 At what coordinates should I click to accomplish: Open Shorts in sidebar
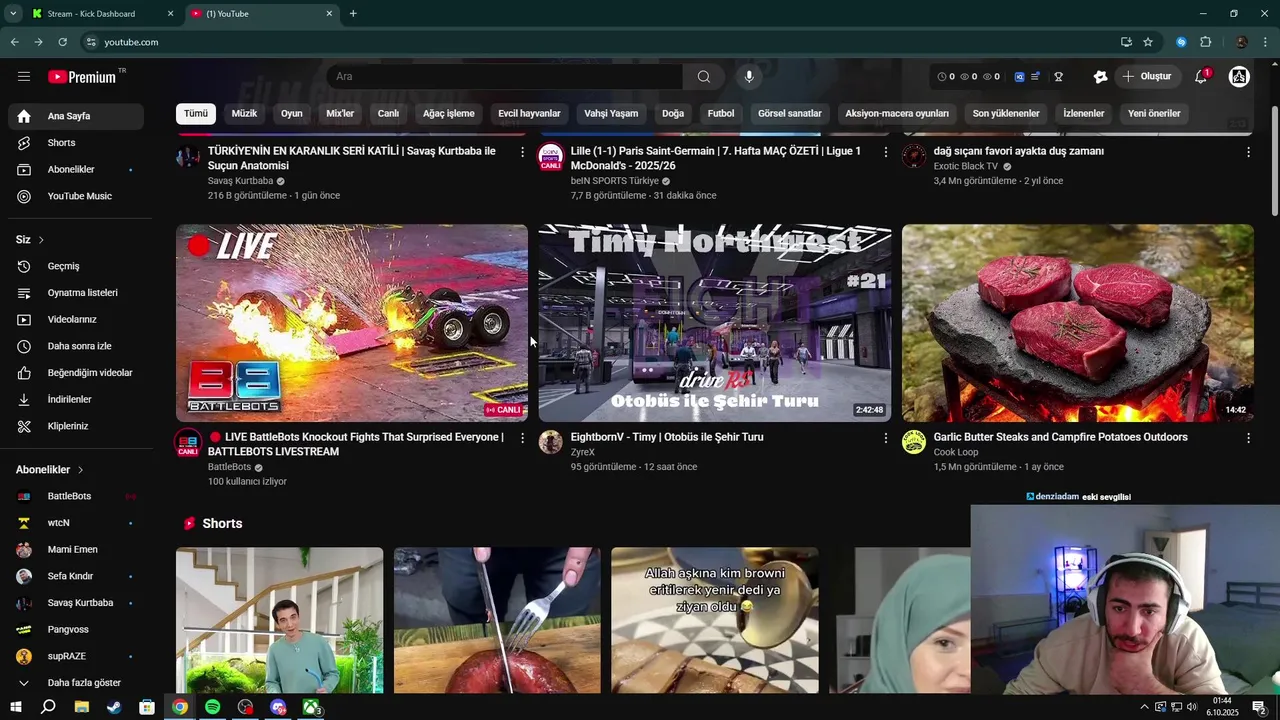76,143
